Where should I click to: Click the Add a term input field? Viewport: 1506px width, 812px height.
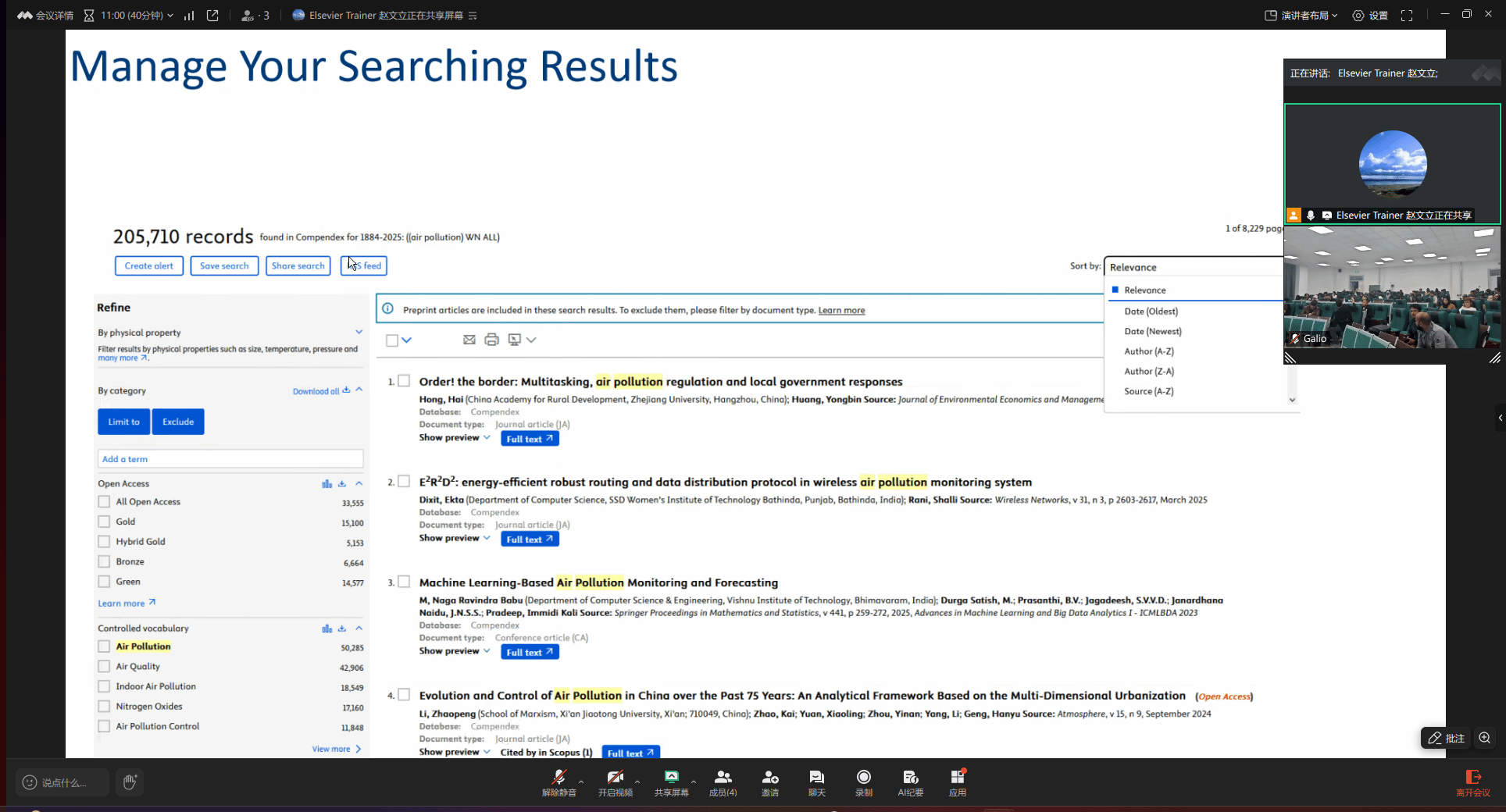230,459
